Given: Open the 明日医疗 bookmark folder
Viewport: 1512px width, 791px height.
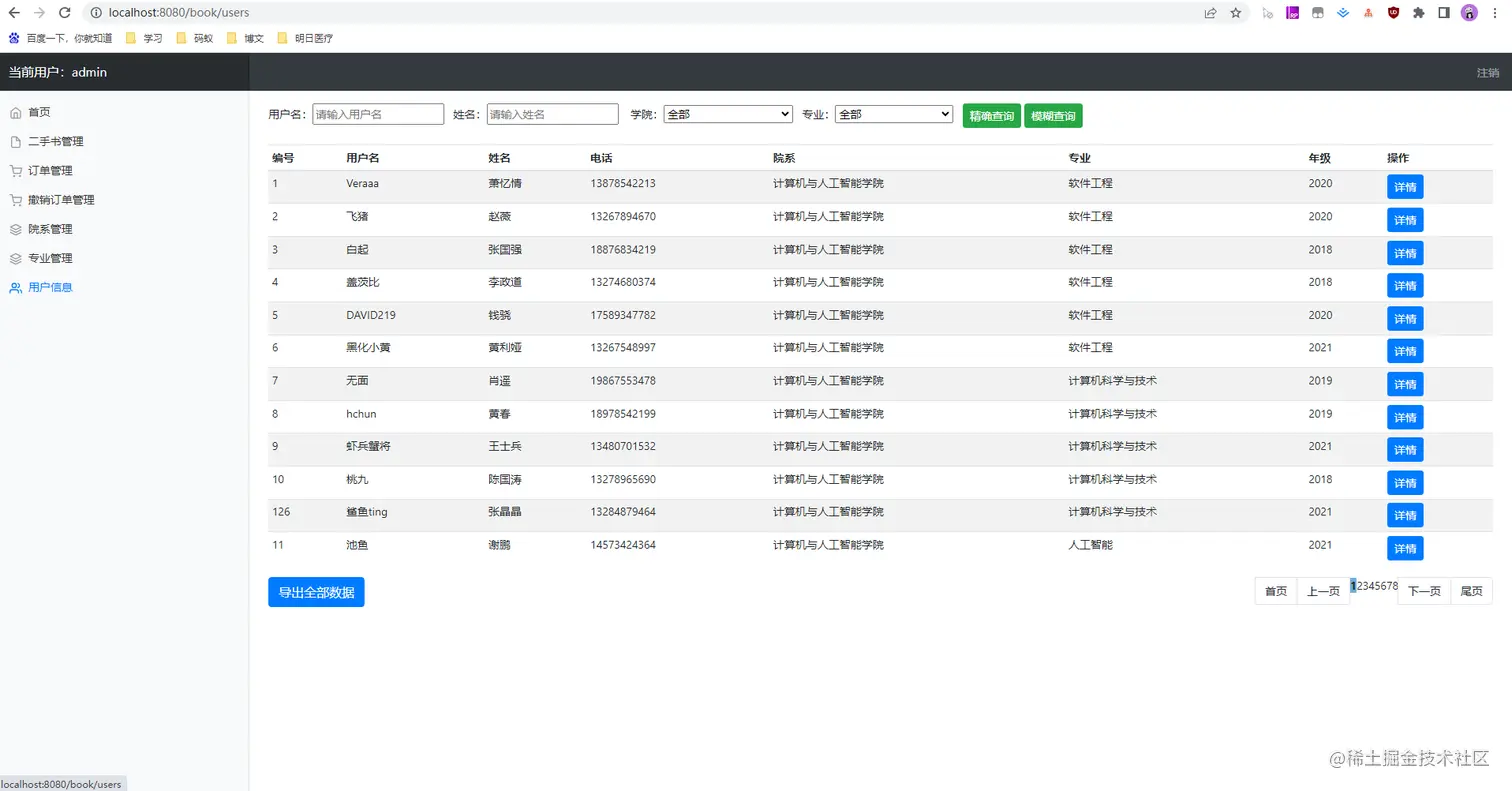Looking at the screenshot, I should pyautogui.click(x=305, y=39).
